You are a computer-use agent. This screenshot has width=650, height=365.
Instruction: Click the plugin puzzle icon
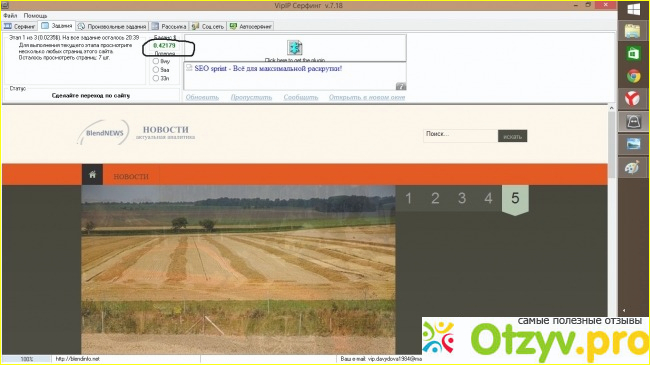pyautogui.click(x=295, y=48)
